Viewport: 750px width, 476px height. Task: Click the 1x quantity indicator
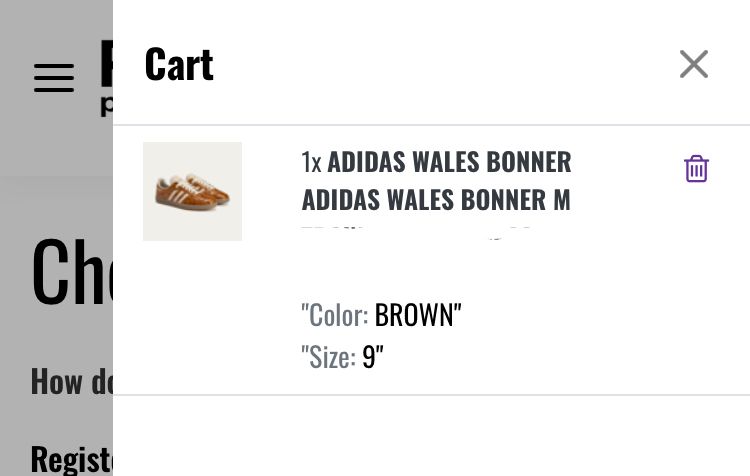coord(311,162)
